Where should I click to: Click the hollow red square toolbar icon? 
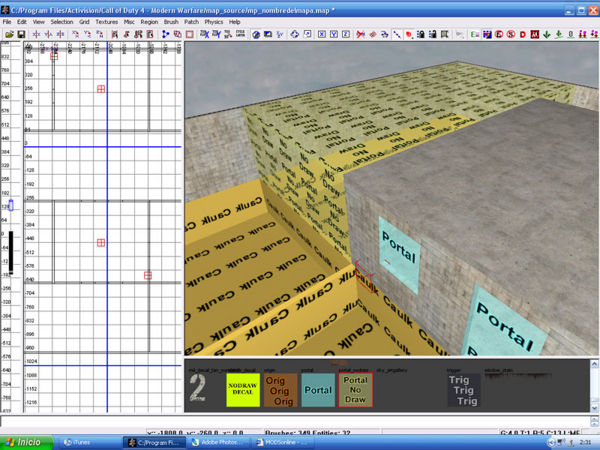coord(189,34)
